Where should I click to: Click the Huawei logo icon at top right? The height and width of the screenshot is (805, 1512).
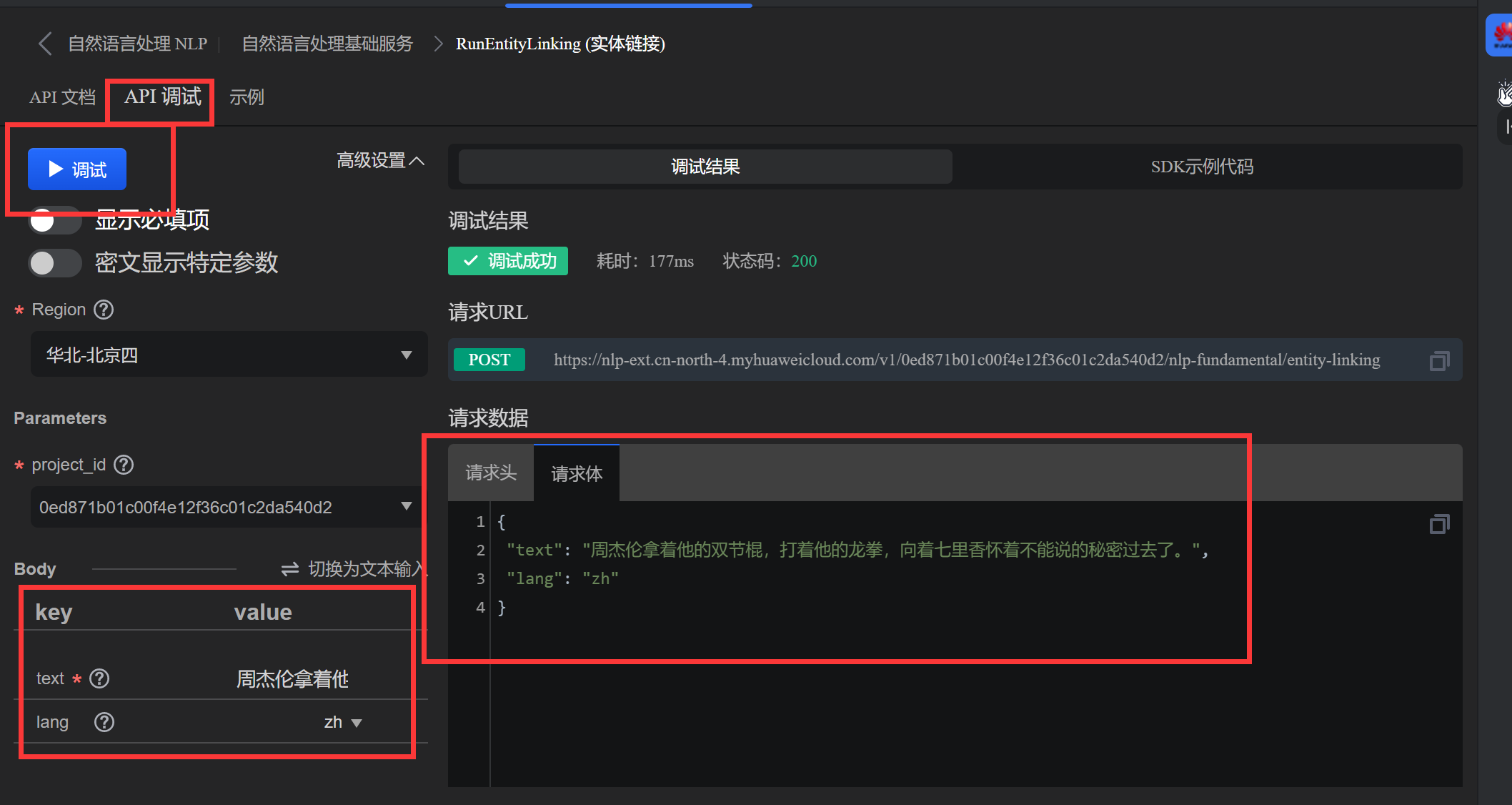pos(1500,34)
